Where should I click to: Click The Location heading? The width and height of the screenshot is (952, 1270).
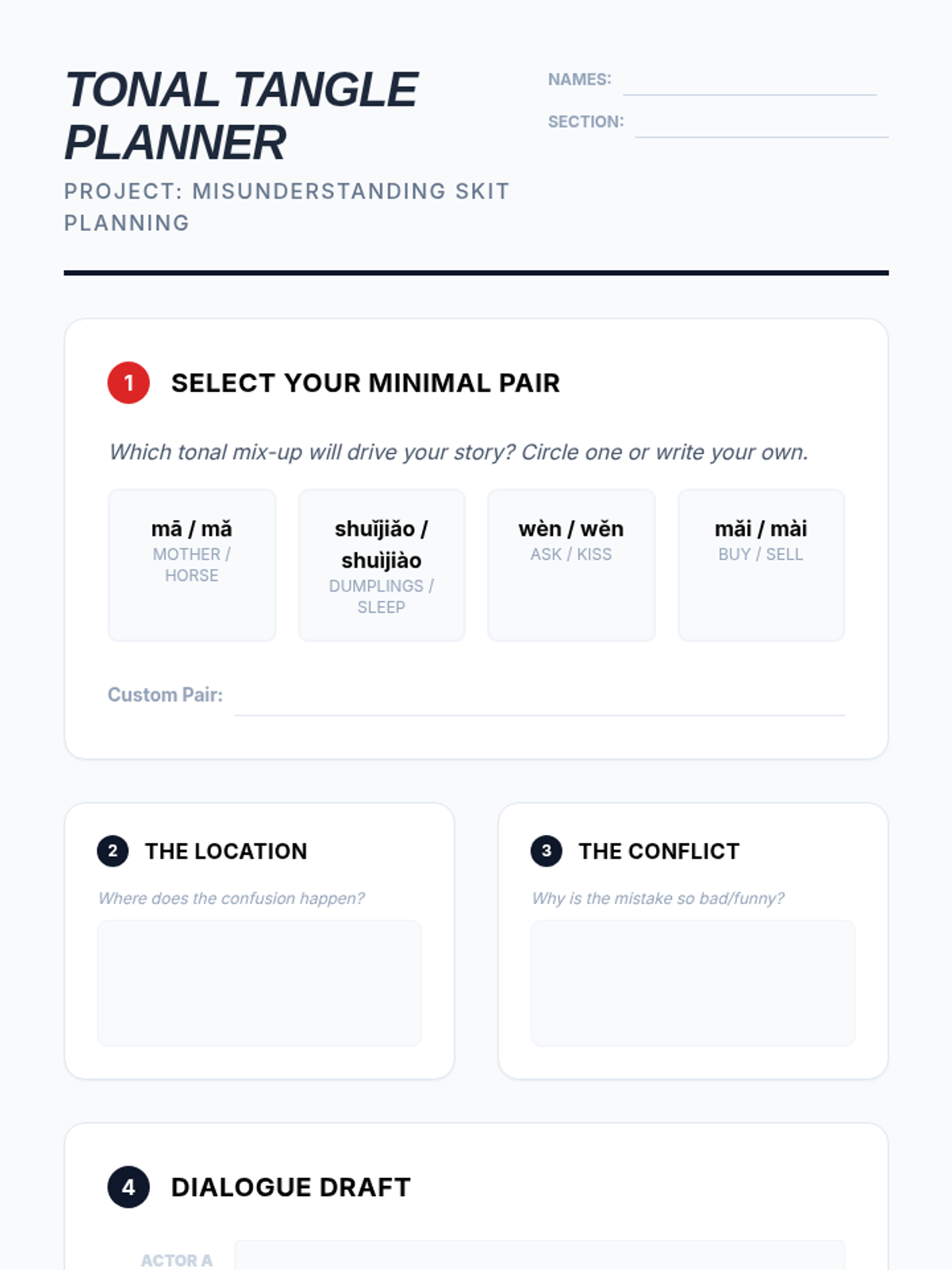[x=226, y=851]
